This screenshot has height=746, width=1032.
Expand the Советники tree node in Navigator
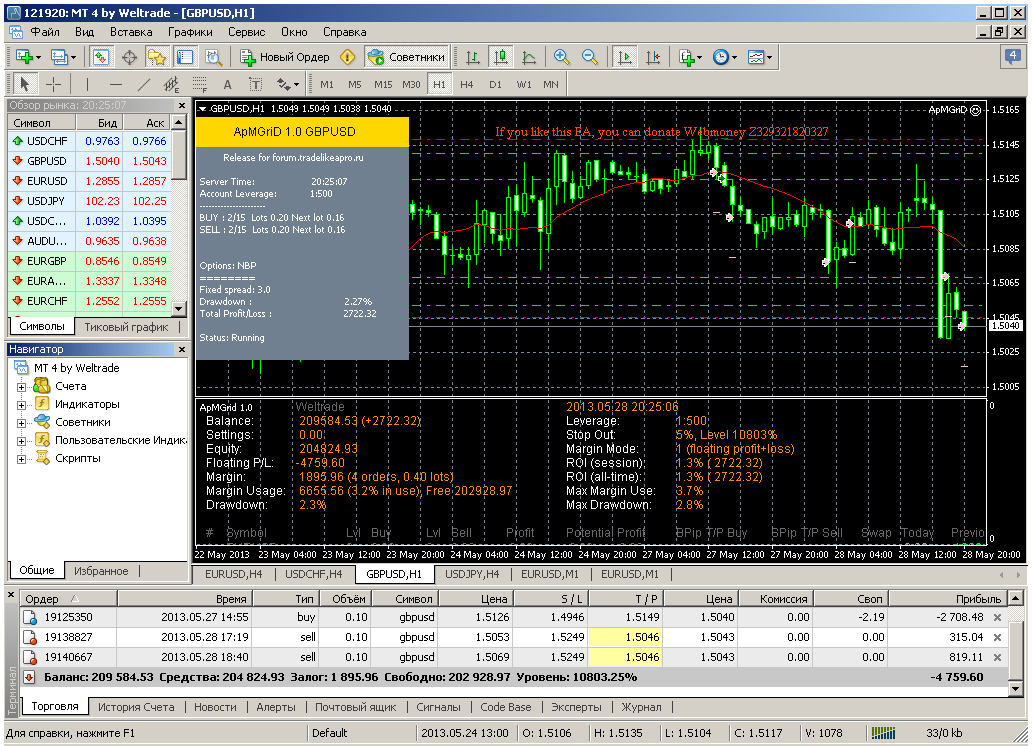[21, 423]
